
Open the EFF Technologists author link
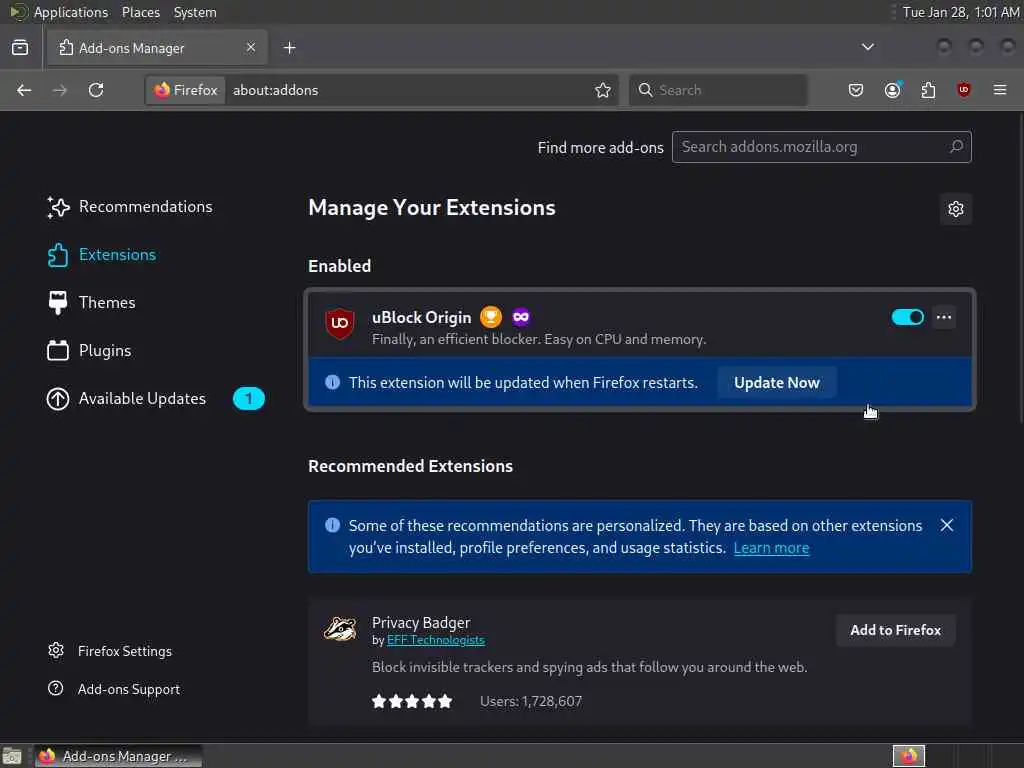click(x=436, y=641)
